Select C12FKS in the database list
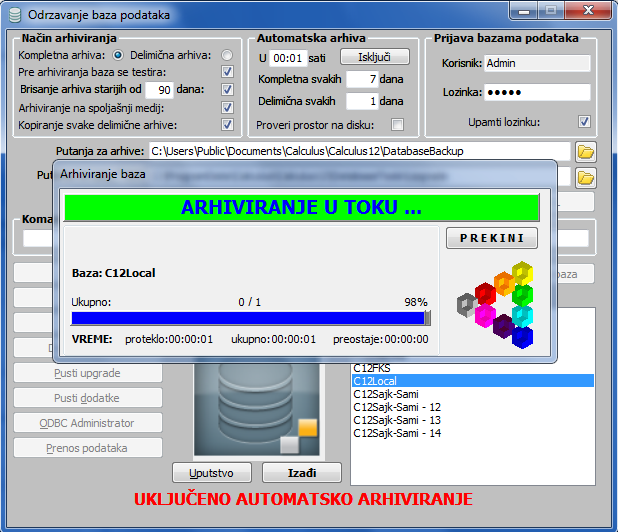Viewport: 618px width, 532px height. [x=473, y=368]
